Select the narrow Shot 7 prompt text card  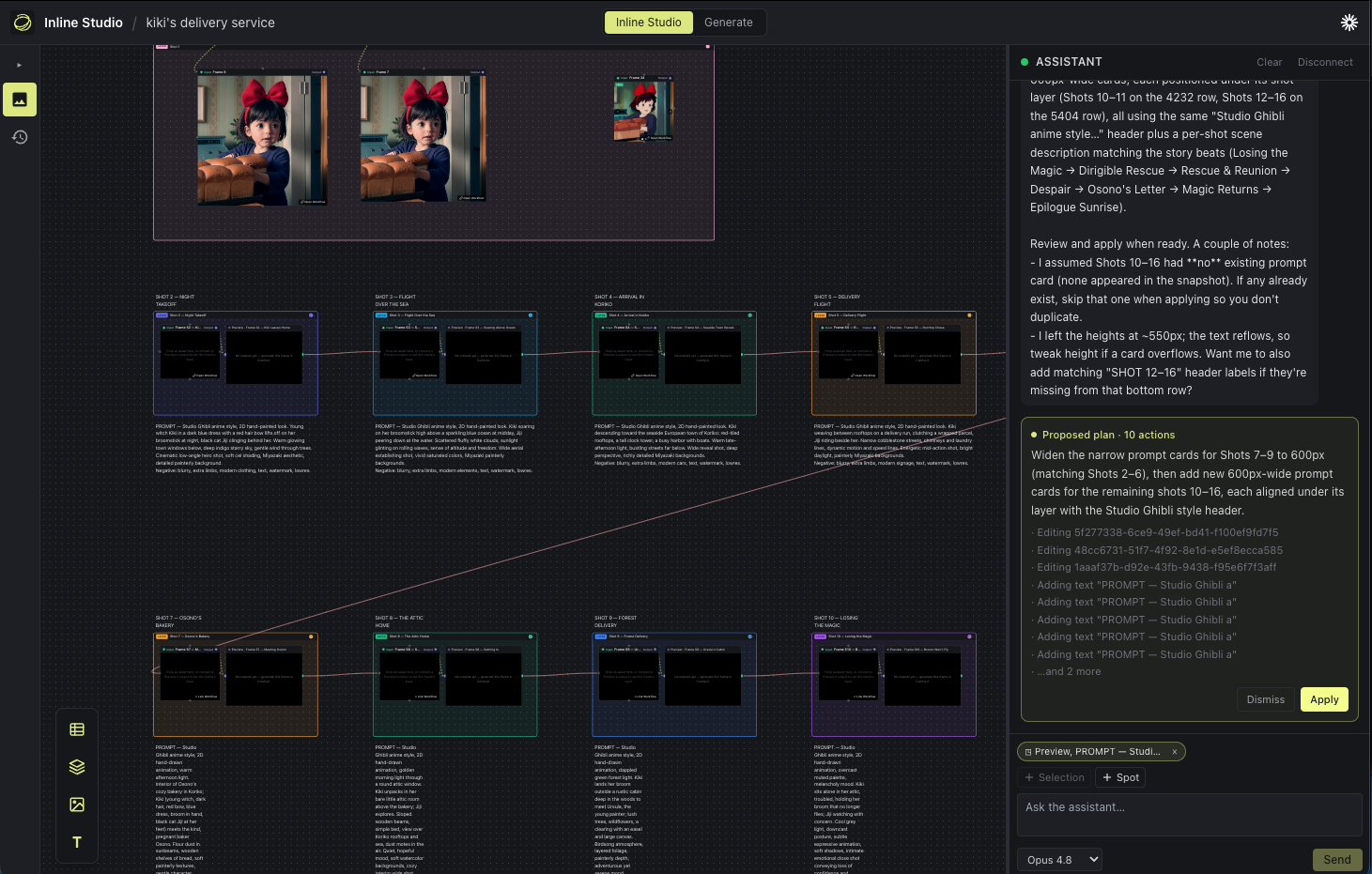pyautogui.click(x=180, y=808)
